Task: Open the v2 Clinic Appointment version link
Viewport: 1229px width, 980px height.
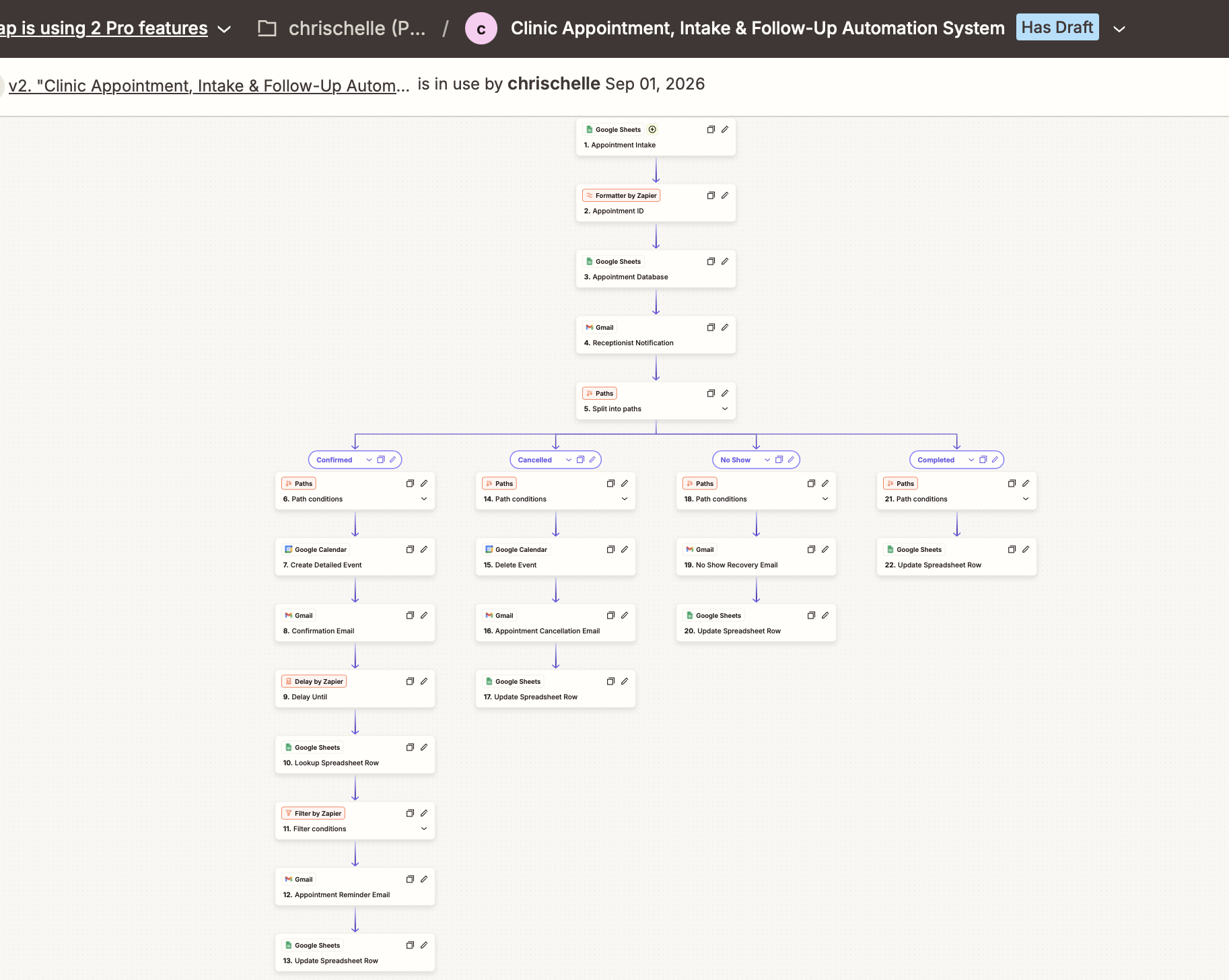Action: tap(209, 85)
